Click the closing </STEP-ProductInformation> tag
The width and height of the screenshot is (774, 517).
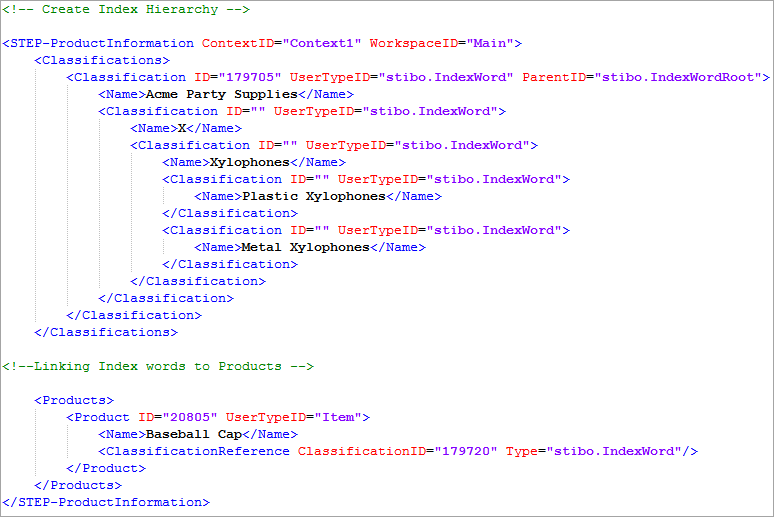(106, 502)
